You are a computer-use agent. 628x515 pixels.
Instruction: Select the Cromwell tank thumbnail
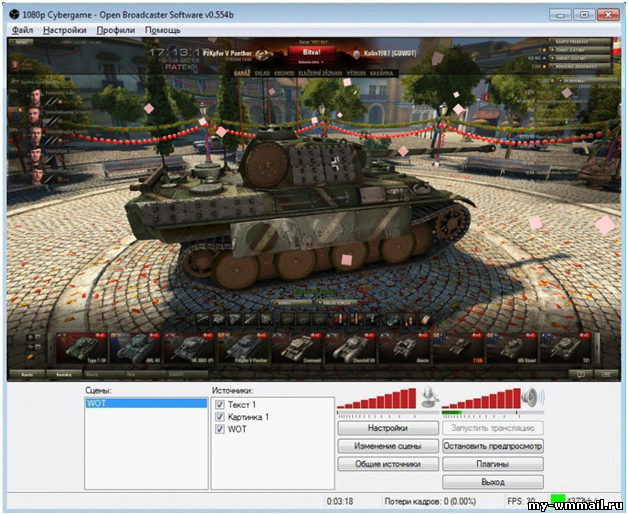coord(296,348)
